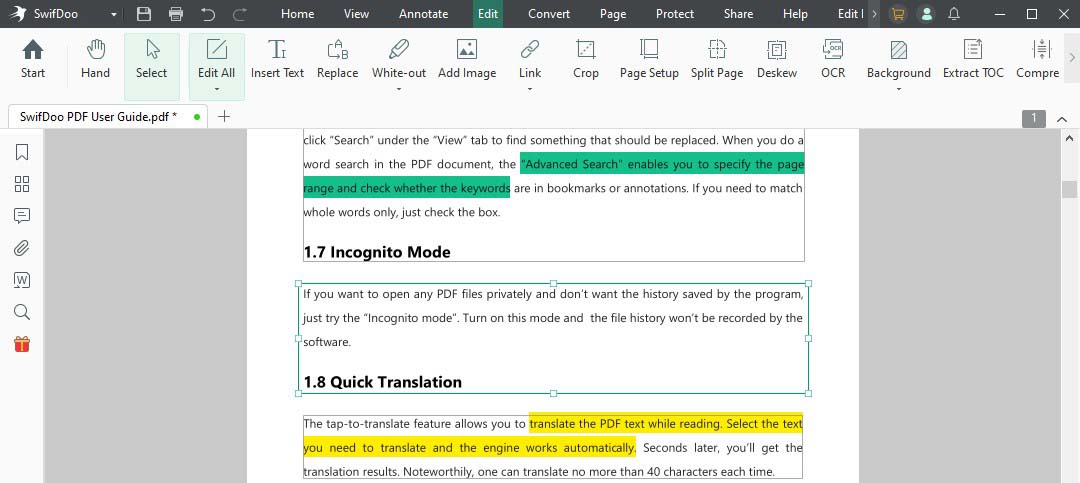1080x483 pixels.
Task: Click the 1.7 Incognito Mode heading
Action: 377,252
